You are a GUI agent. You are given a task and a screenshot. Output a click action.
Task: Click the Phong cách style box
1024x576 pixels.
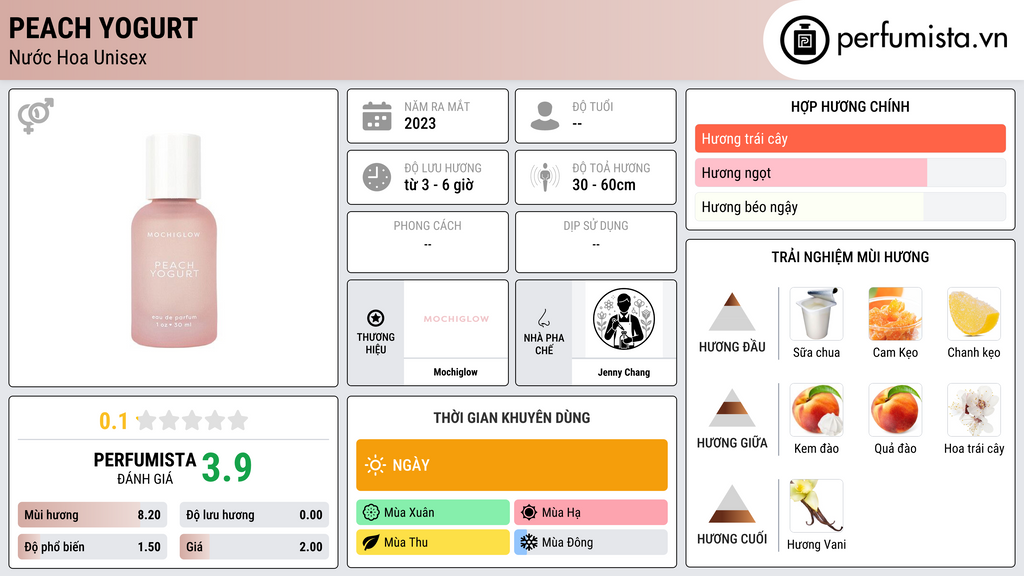428,242
